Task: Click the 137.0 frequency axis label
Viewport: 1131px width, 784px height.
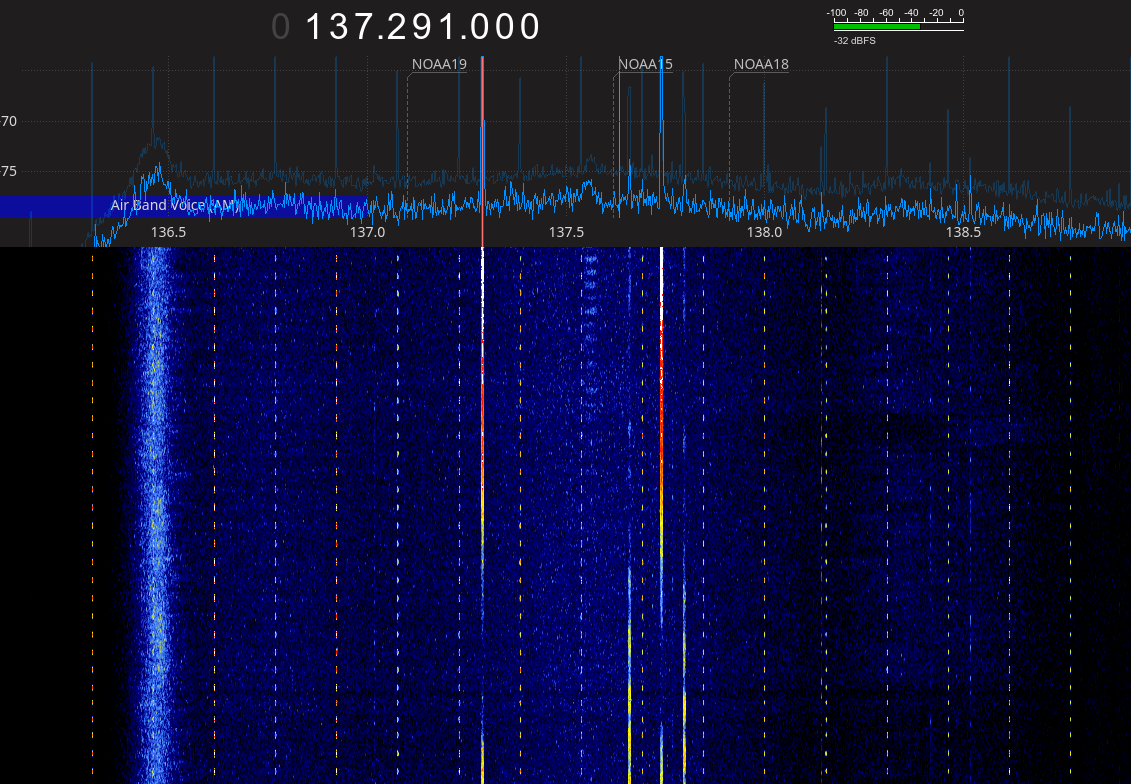Action: (x=367, y=232)
